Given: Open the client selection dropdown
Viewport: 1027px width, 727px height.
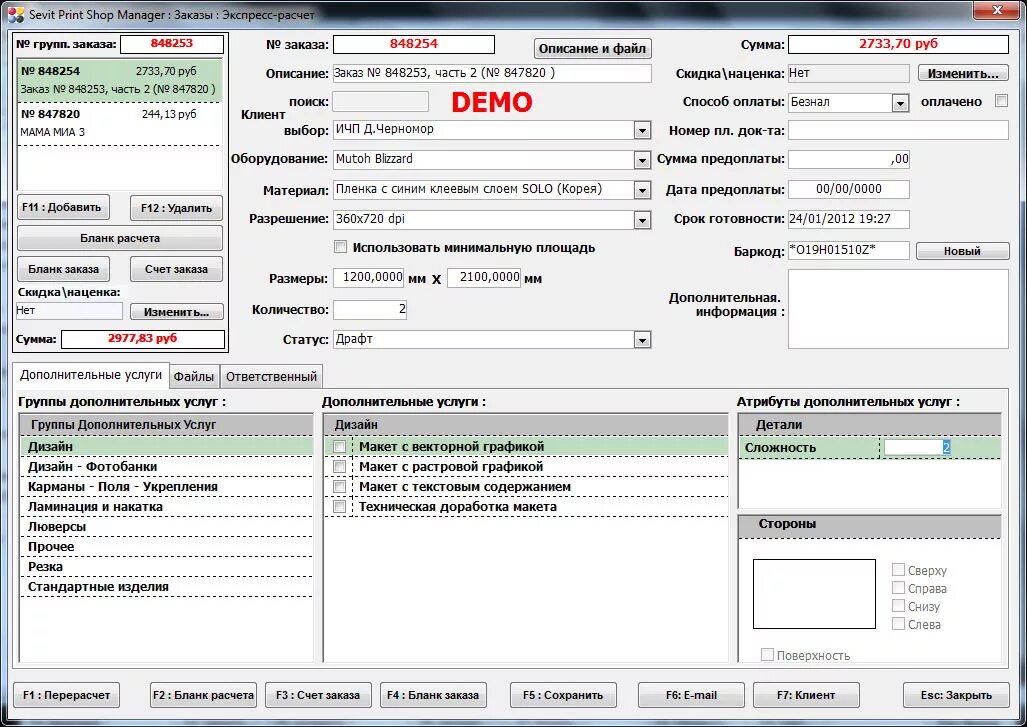Looking at the screenshot, I should point(642,130).
